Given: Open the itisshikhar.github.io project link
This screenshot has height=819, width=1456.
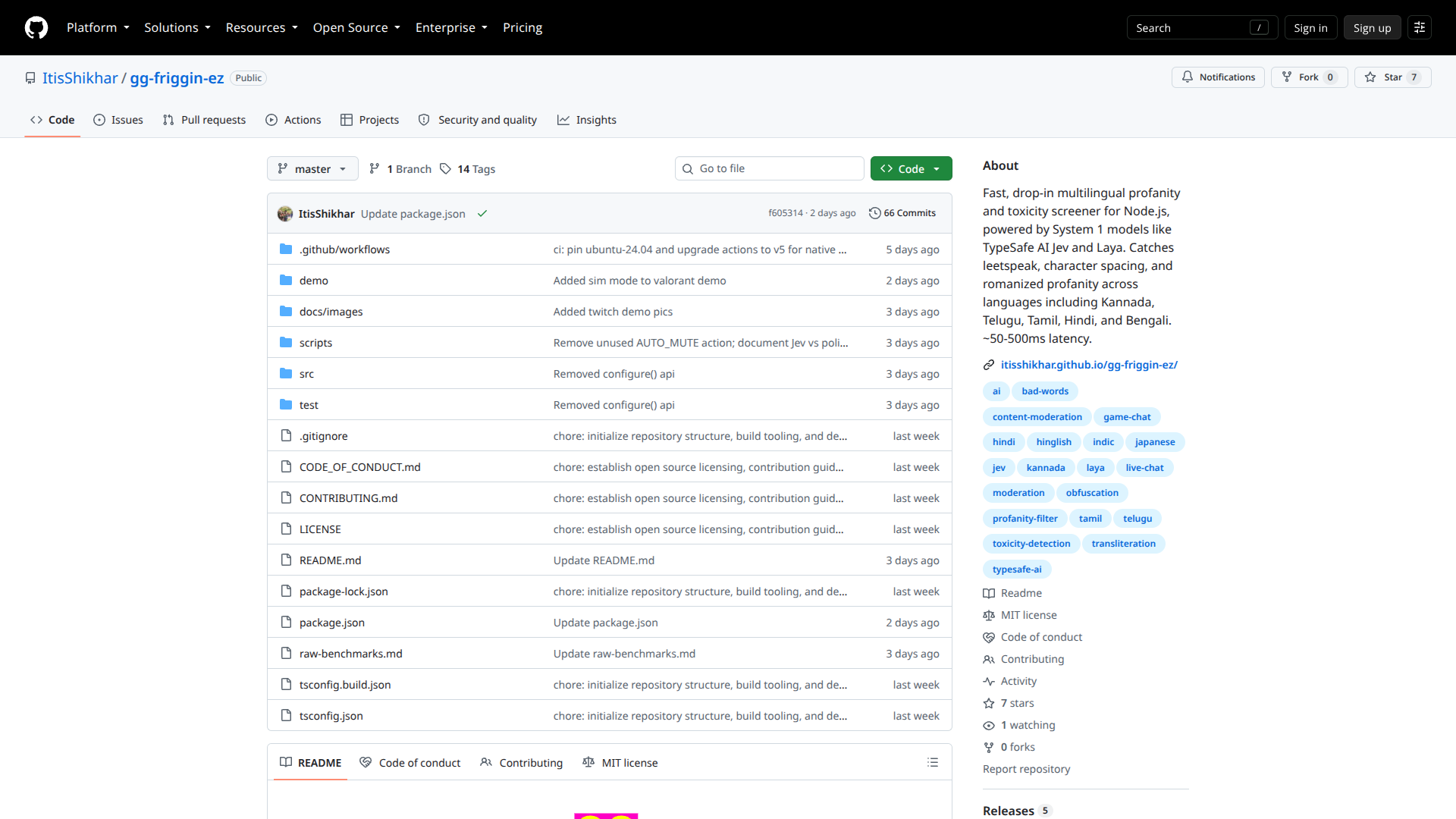Looking at the screenshot, I should pos(1088,365).
